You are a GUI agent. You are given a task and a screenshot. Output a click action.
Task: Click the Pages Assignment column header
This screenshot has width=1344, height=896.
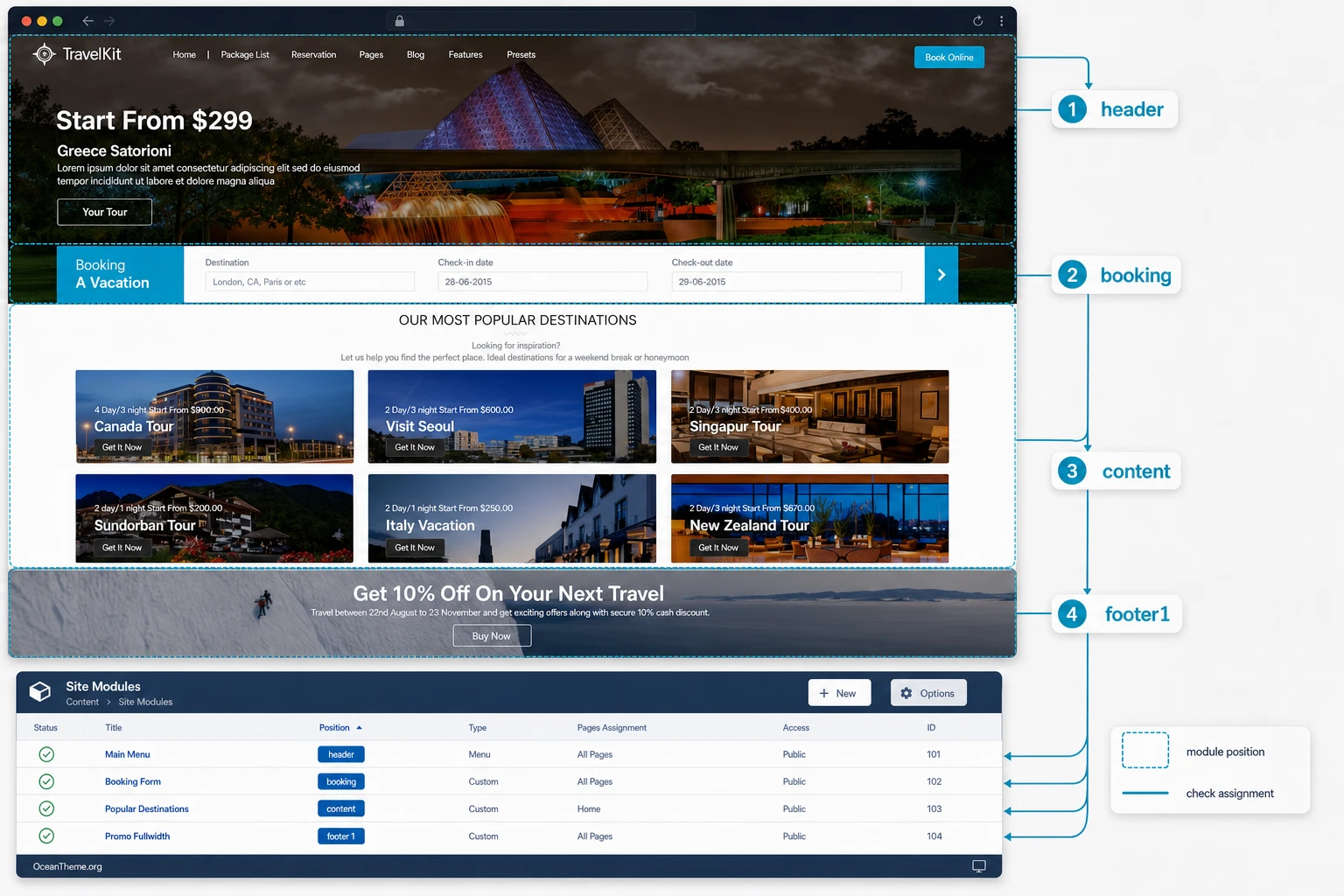click(x=612, y=728)
